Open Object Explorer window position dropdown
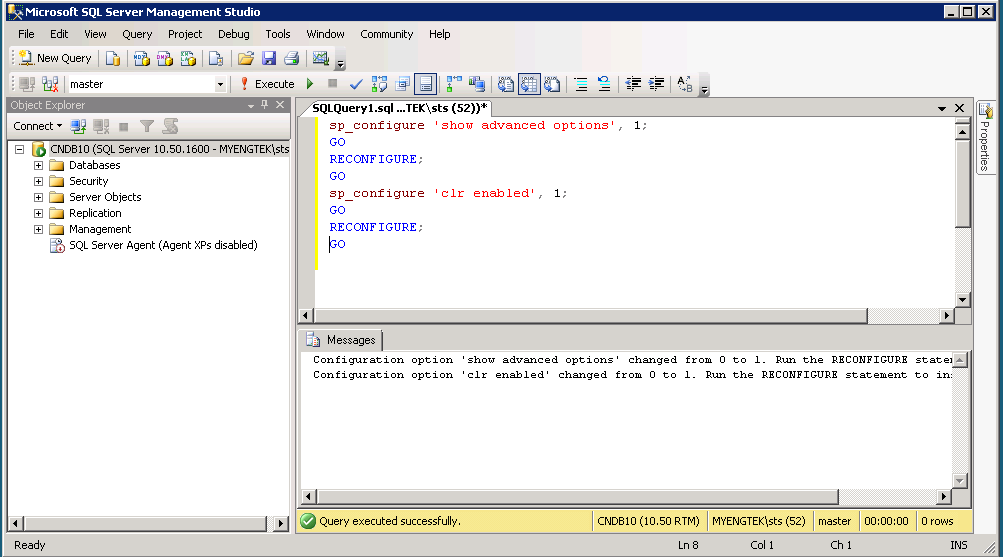1003x557 pixels. (251, 106)
